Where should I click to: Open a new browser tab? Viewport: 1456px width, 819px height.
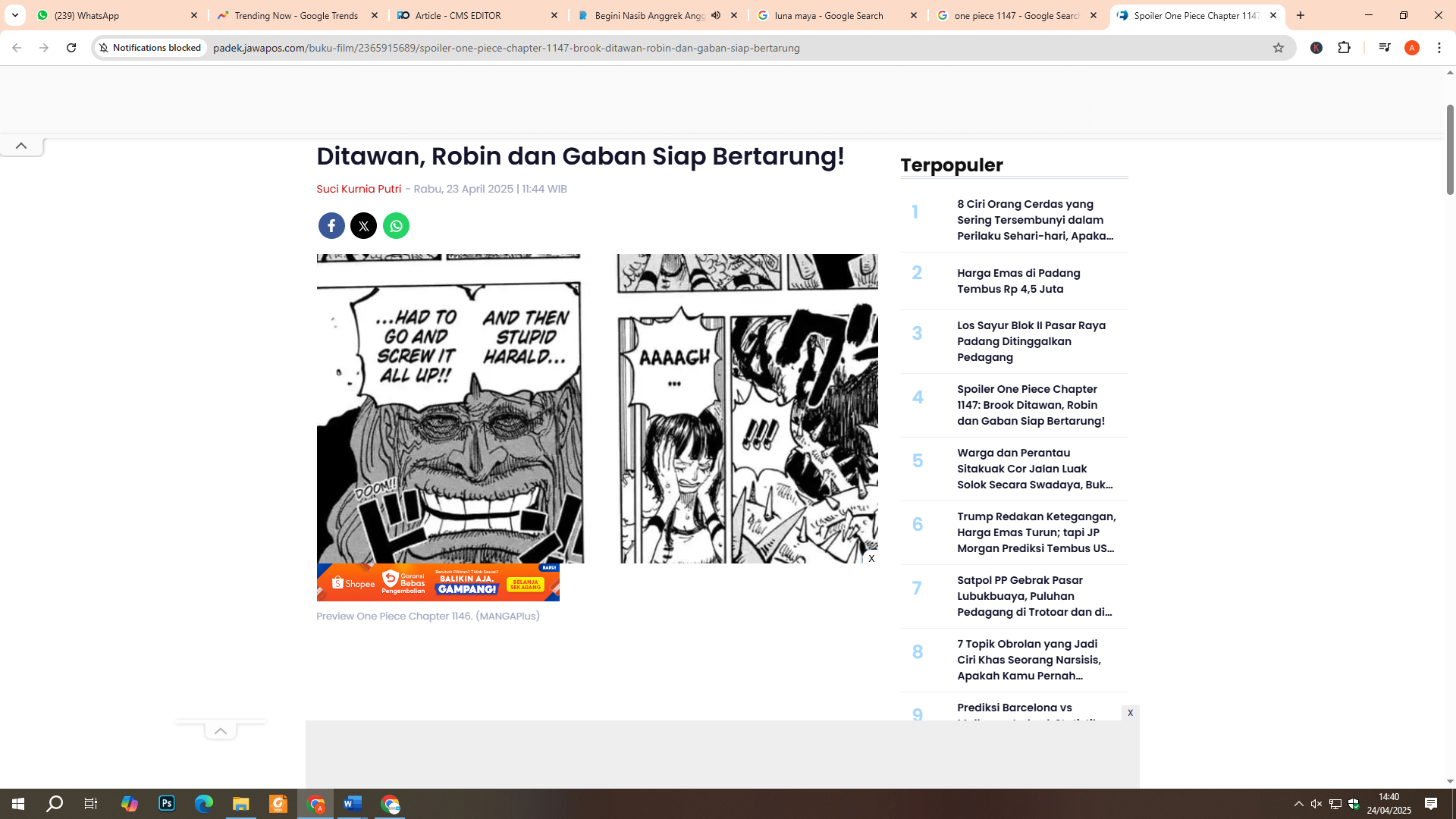coord(1301,15)
